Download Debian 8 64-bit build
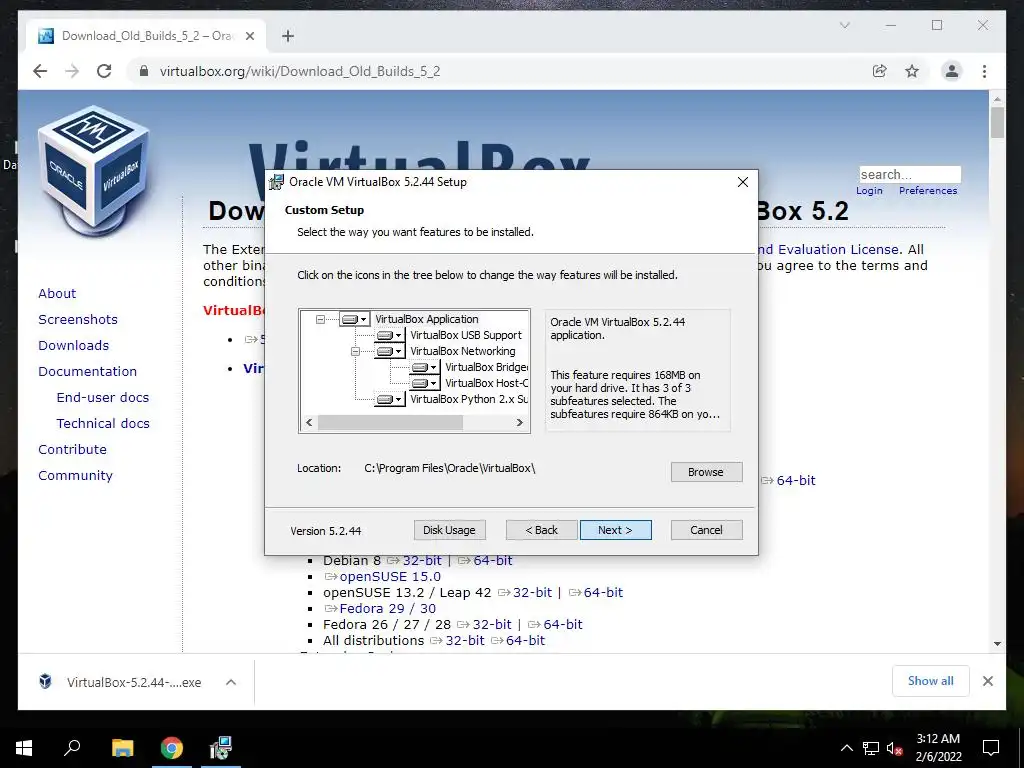 click(x=492, y=560)
